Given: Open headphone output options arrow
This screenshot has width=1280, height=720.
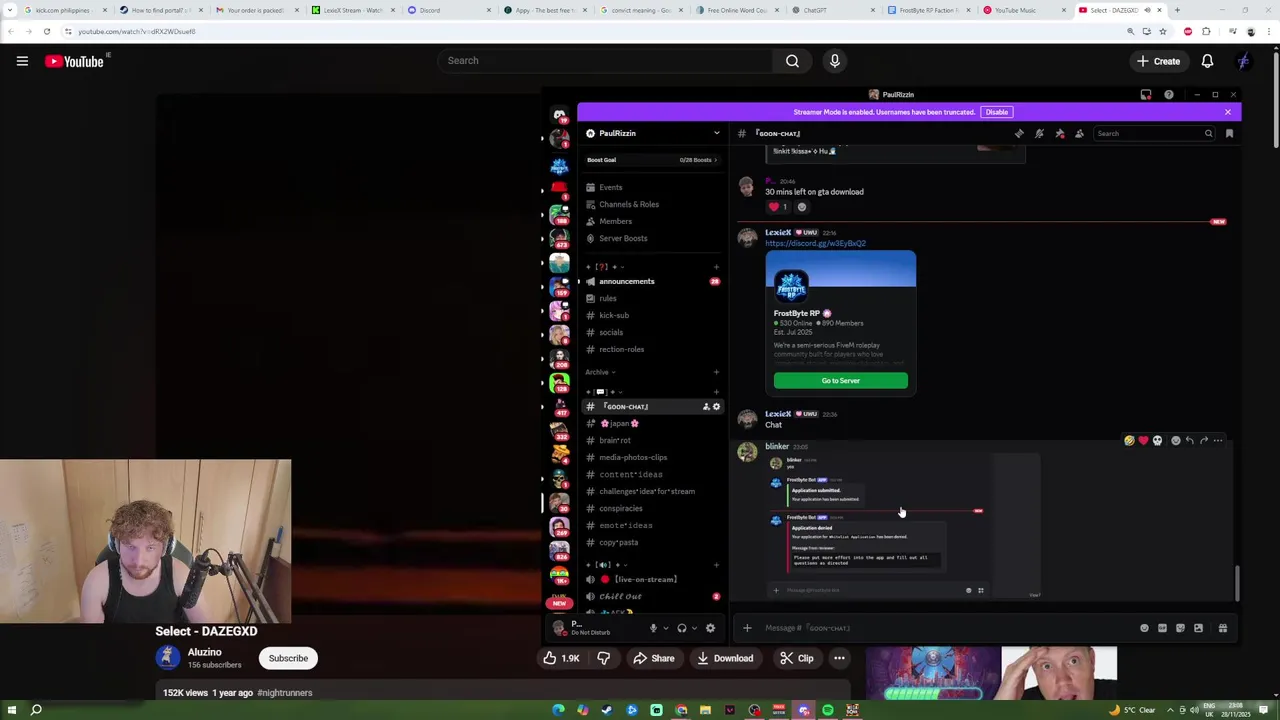Looking at the screenshot, I should click(x=694, y=629).
